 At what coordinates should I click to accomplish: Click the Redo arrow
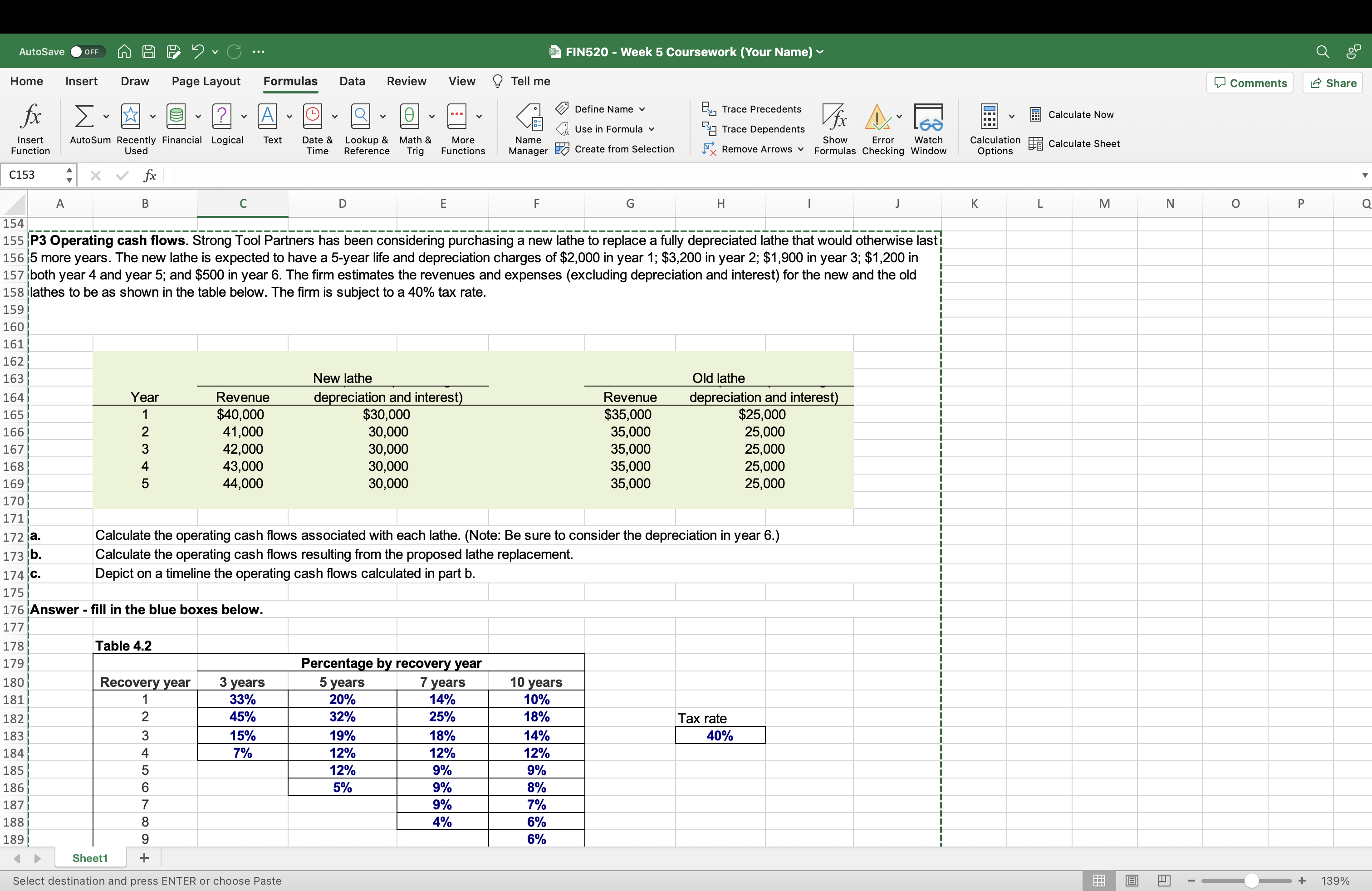[x=234, y=52]
